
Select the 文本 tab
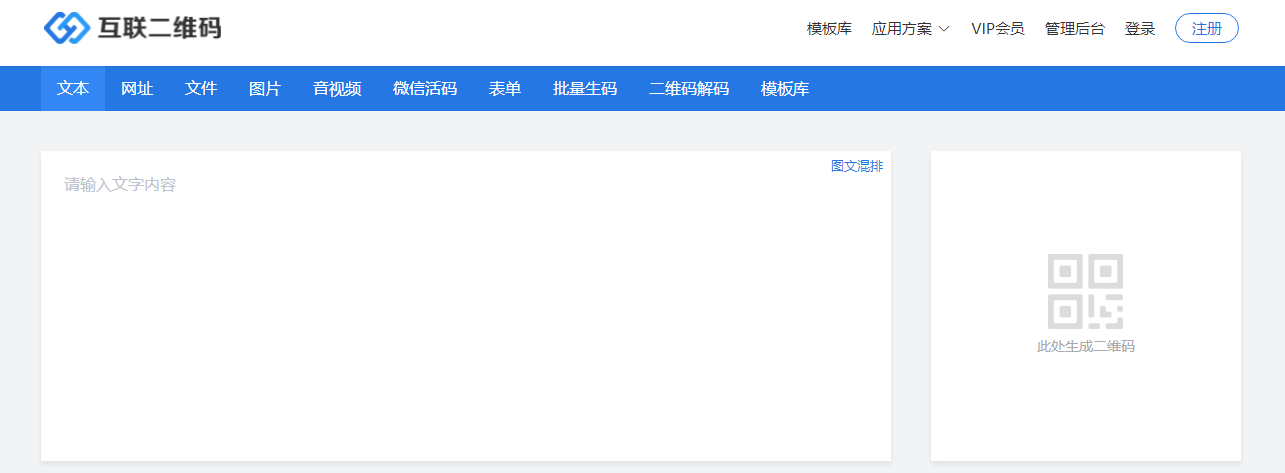pos(73,89)
